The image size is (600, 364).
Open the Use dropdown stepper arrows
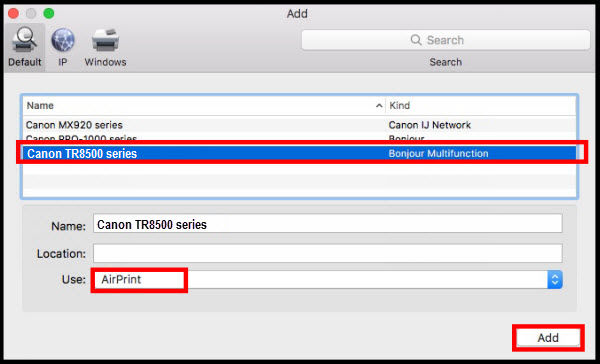click(x=554, y=279)
